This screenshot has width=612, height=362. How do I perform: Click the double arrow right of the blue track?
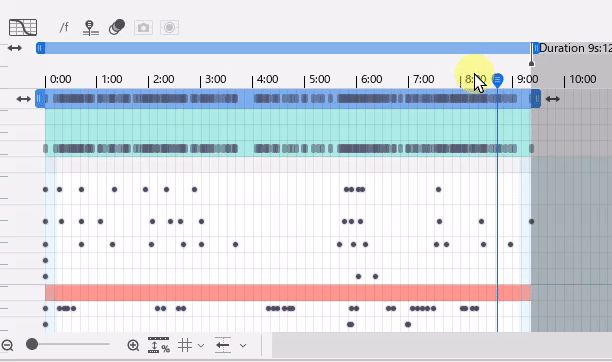[552, 99]
